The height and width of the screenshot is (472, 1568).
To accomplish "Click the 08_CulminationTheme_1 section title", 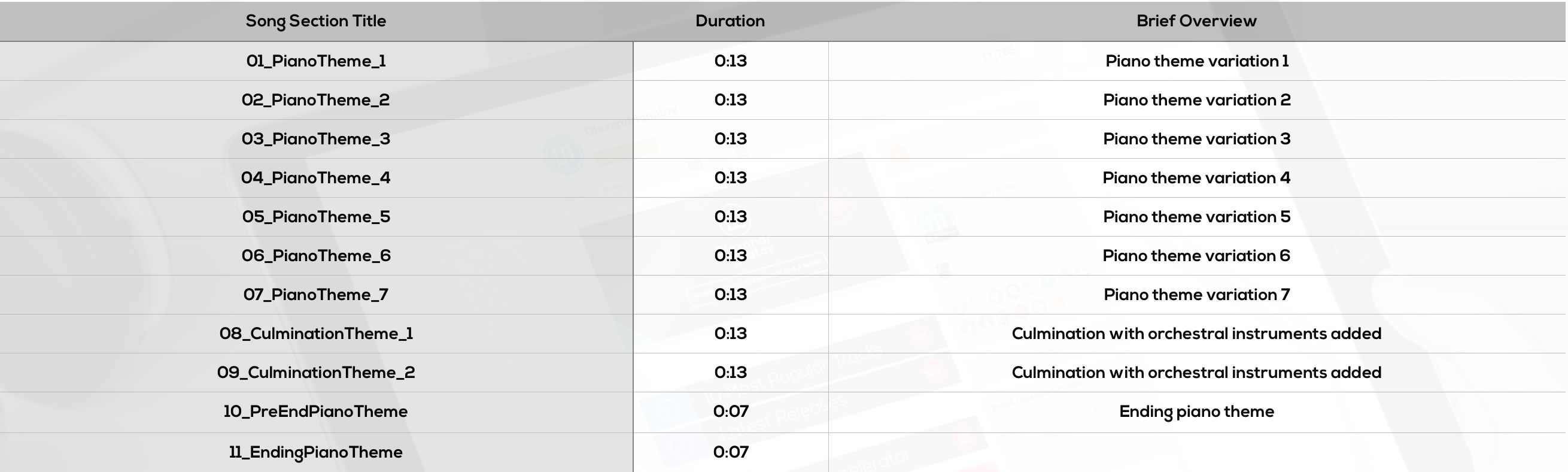I will click(316, 334).
